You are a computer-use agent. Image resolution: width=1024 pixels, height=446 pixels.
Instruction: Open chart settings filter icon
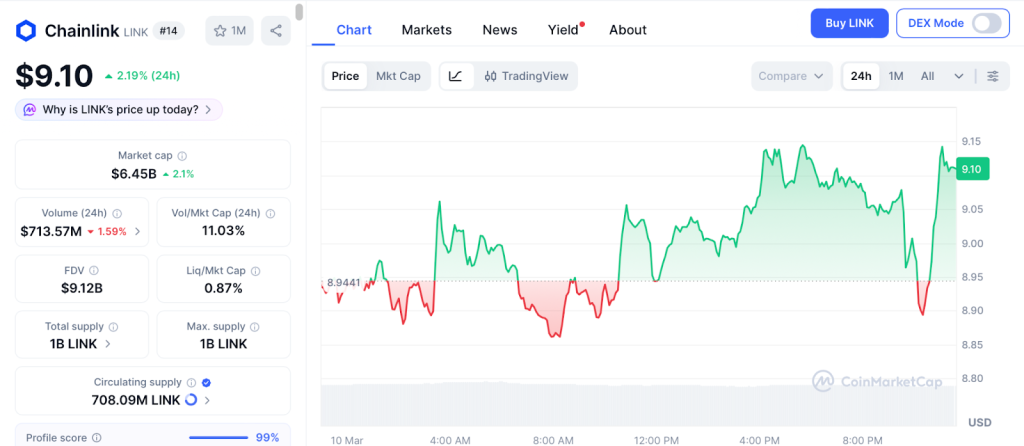[992, 76]
